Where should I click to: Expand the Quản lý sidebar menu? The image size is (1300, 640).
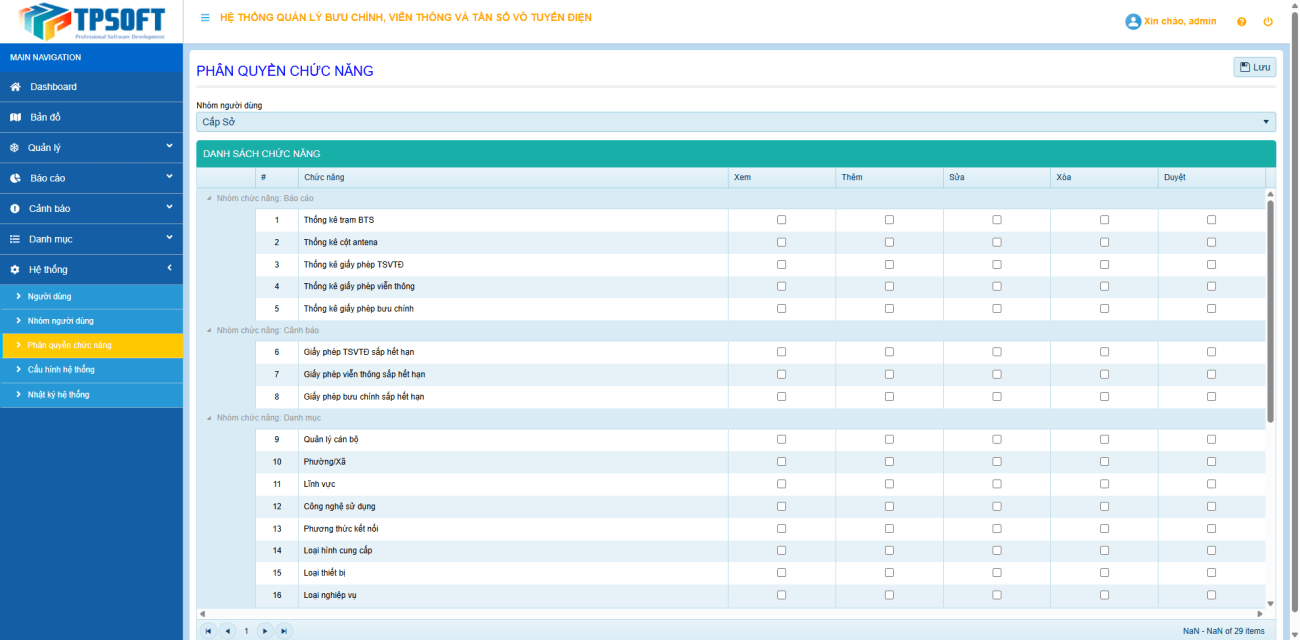(91, 148)
